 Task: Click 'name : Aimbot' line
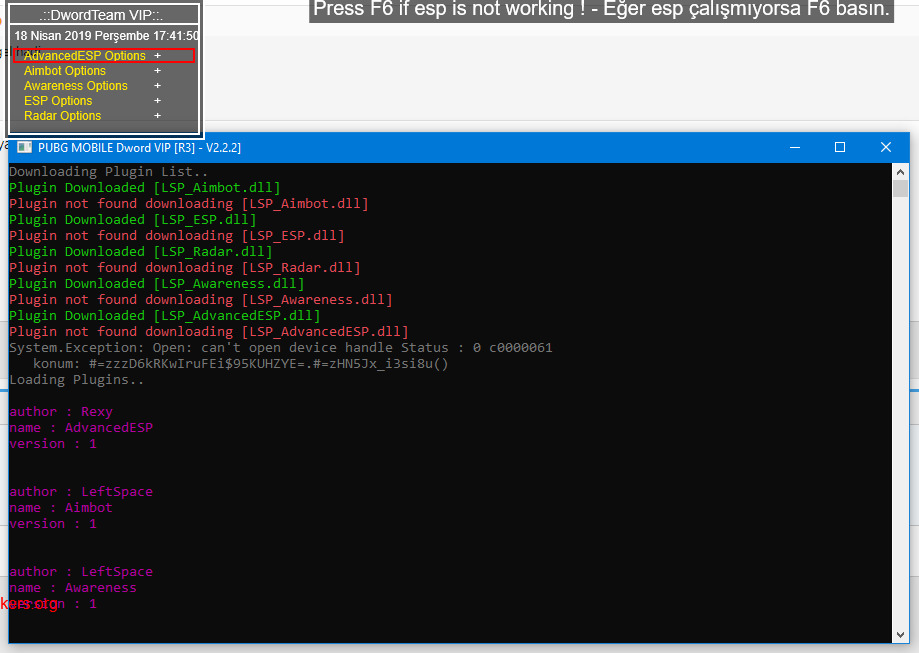[61, 508]
